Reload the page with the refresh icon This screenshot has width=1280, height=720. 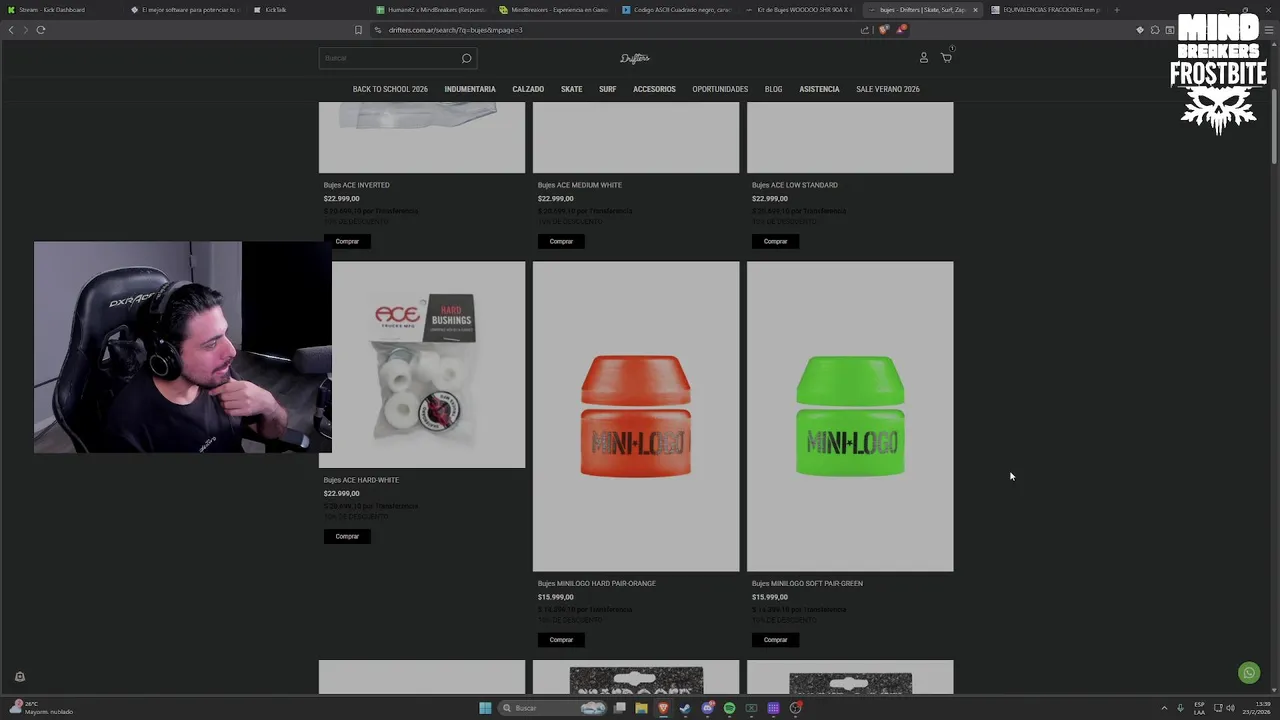[x=41, y=30]
